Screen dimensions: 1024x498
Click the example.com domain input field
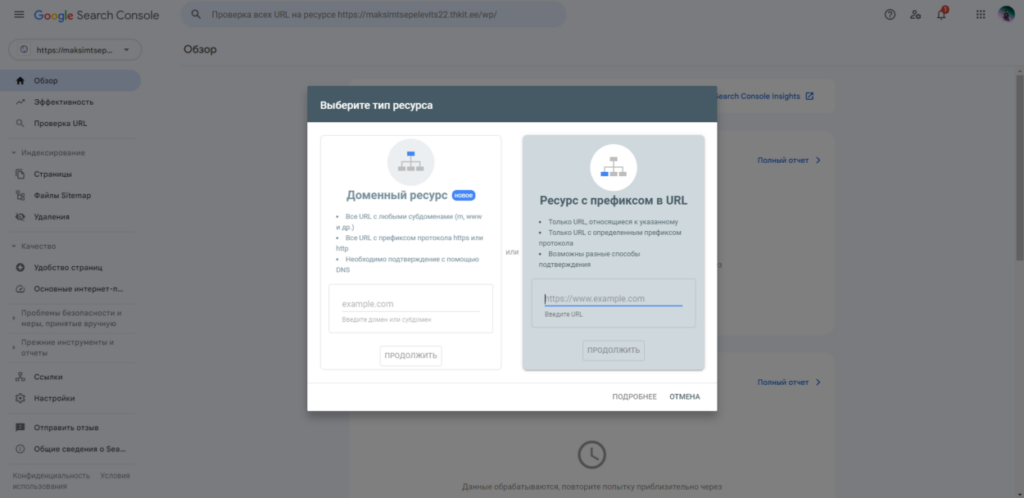click(411, 304)
